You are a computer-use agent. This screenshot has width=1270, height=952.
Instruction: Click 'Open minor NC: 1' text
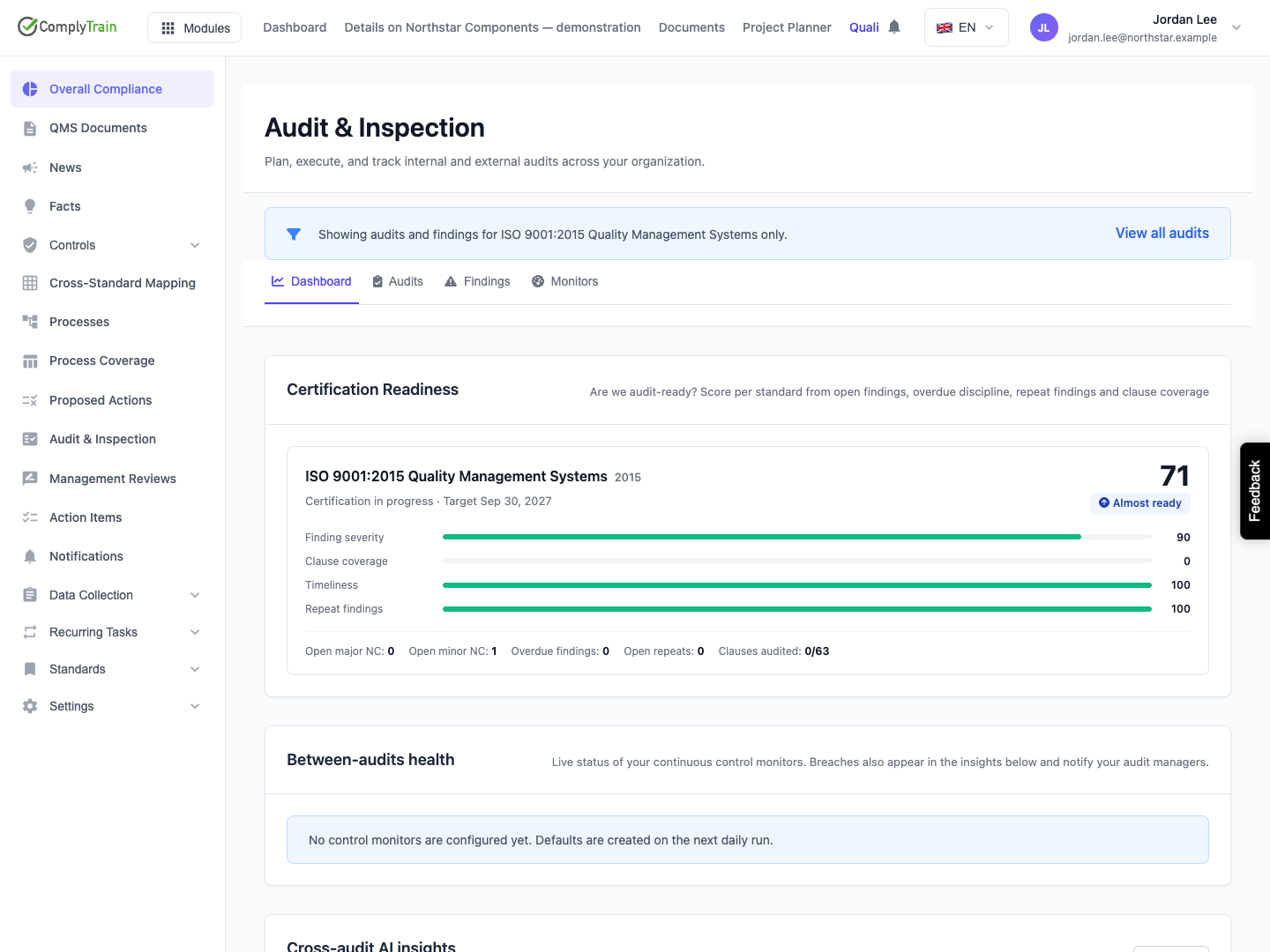pos(452,651)
